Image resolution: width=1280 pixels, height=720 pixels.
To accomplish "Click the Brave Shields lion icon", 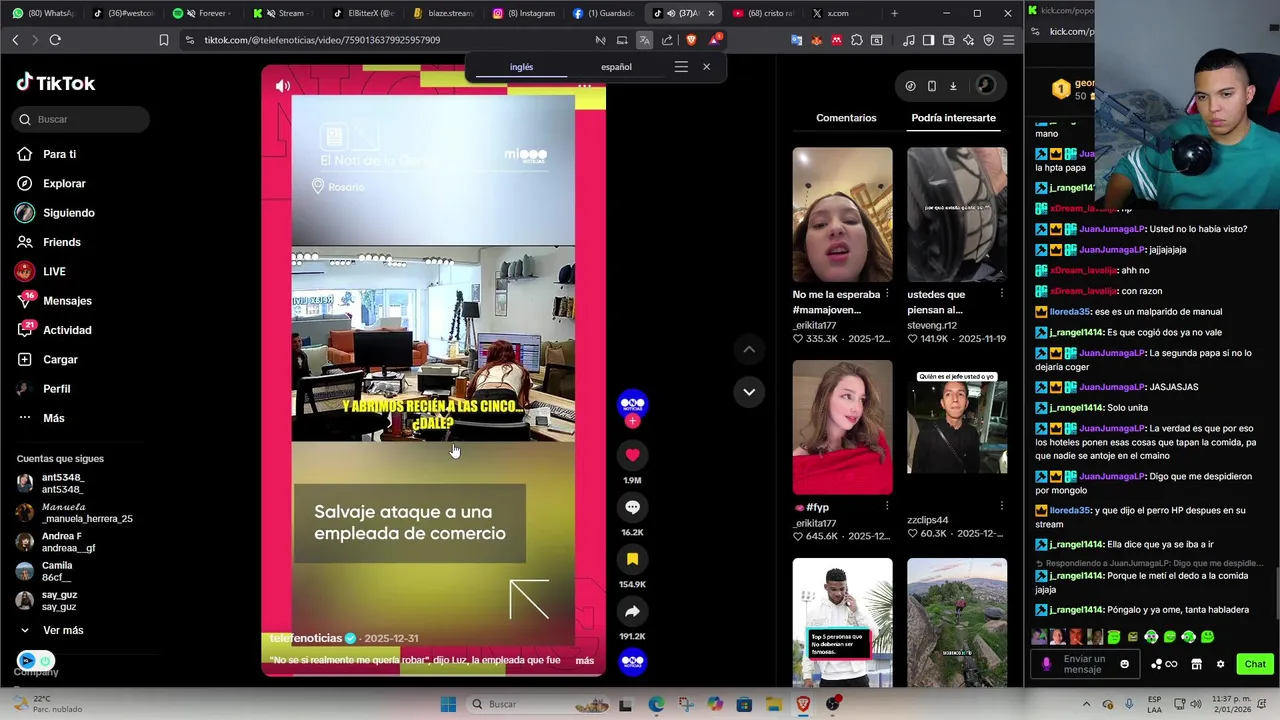I will (690, 40).
